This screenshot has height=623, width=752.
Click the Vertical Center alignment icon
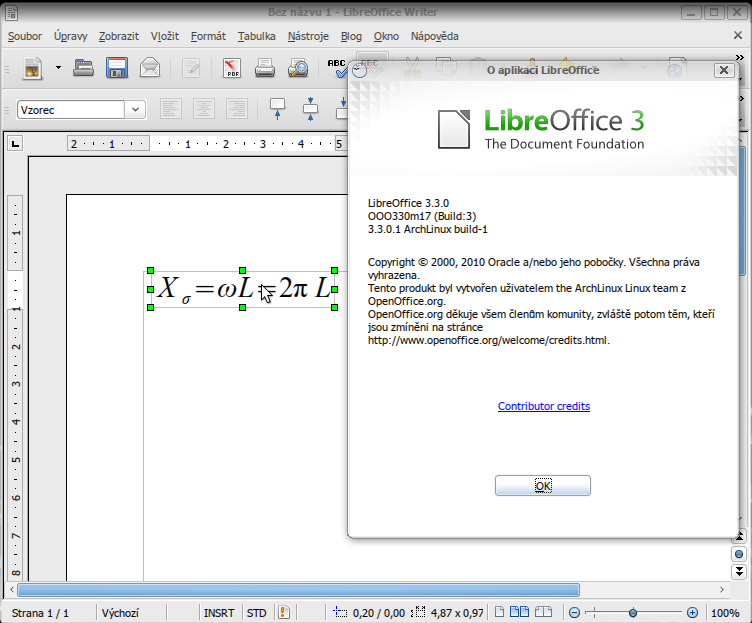point(310,109)
